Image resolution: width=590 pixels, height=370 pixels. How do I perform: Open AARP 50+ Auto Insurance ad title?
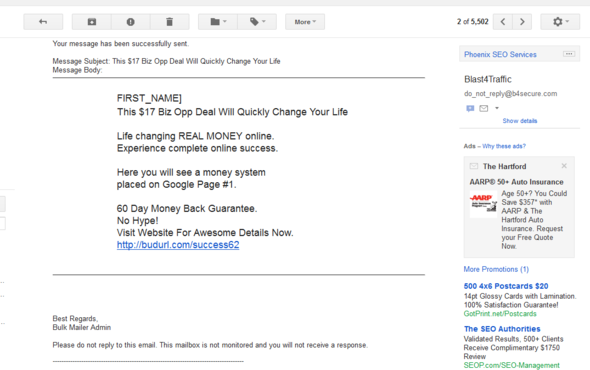click(x=516, y=182)
